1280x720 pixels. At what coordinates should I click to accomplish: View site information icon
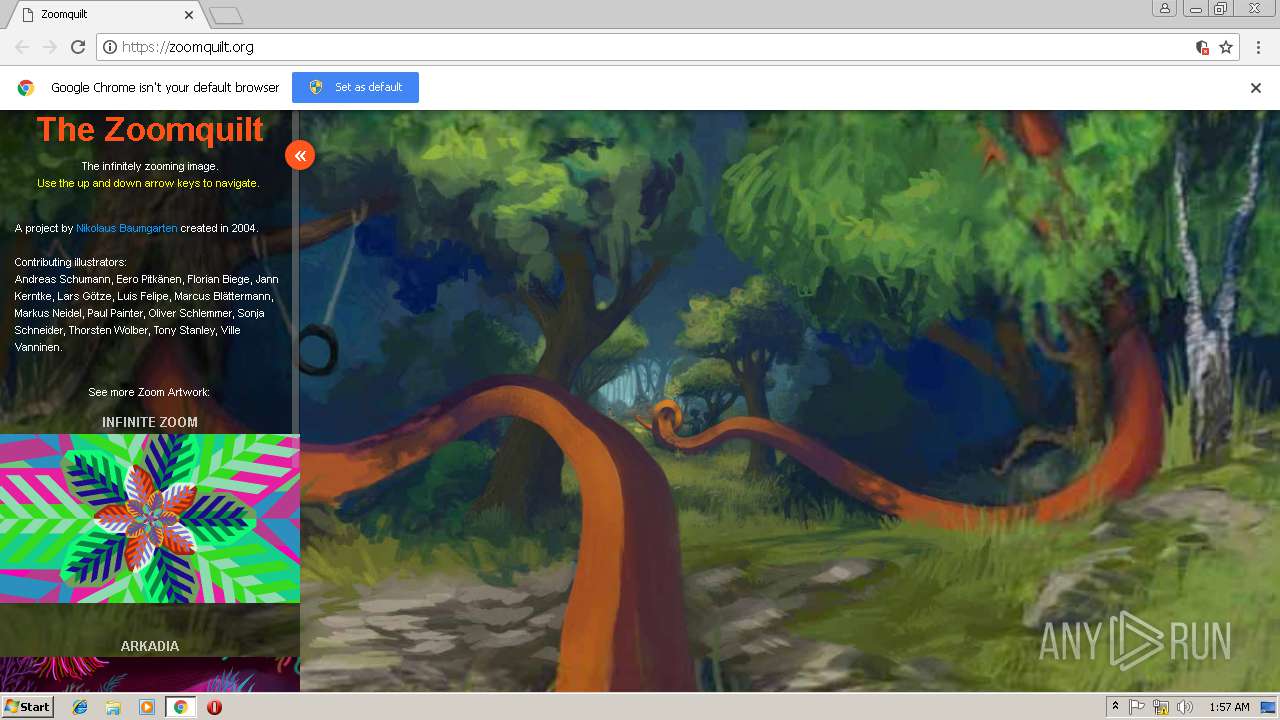[x=110, y=47]
